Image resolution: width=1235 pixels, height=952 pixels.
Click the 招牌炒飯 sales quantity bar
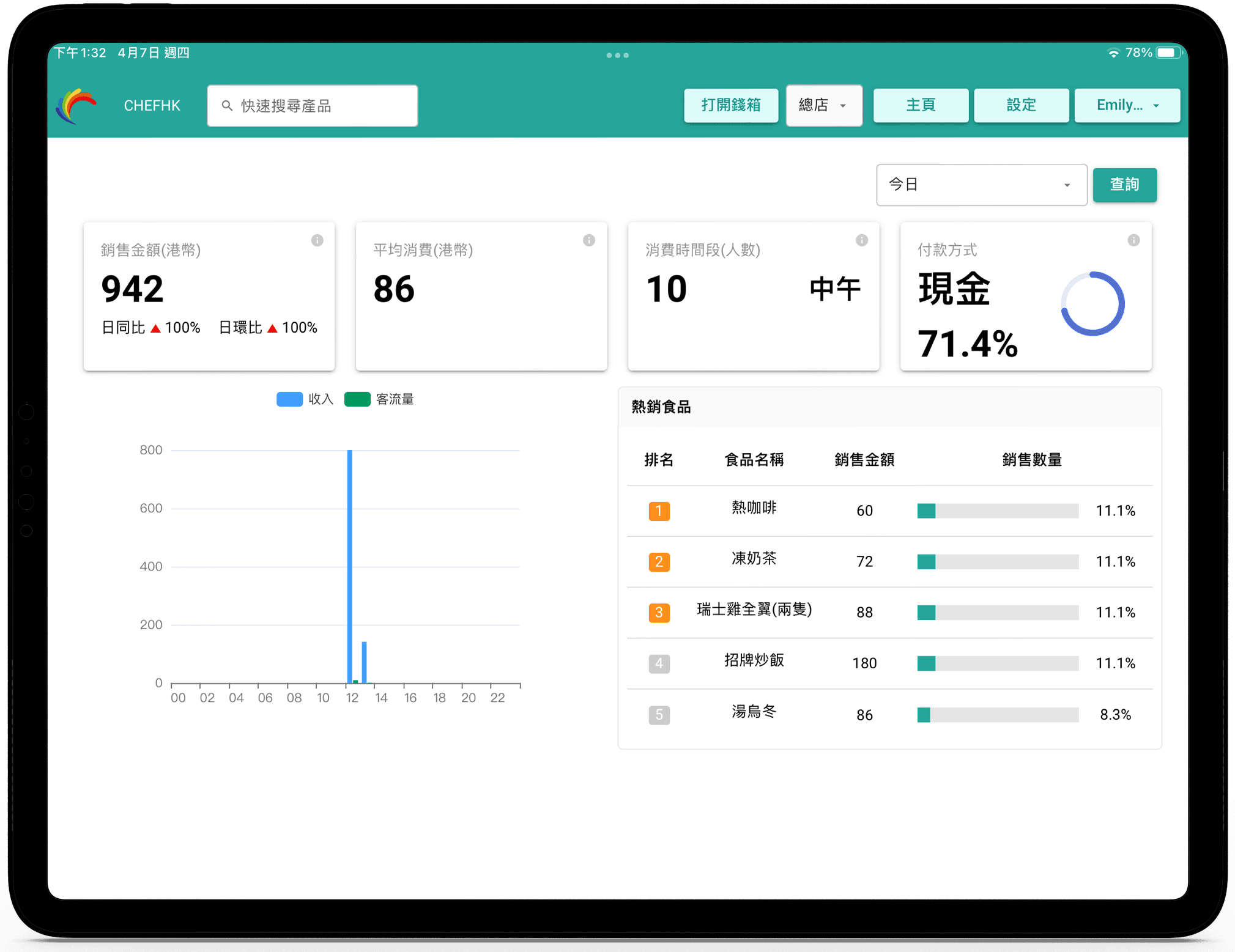click(998, 663)
